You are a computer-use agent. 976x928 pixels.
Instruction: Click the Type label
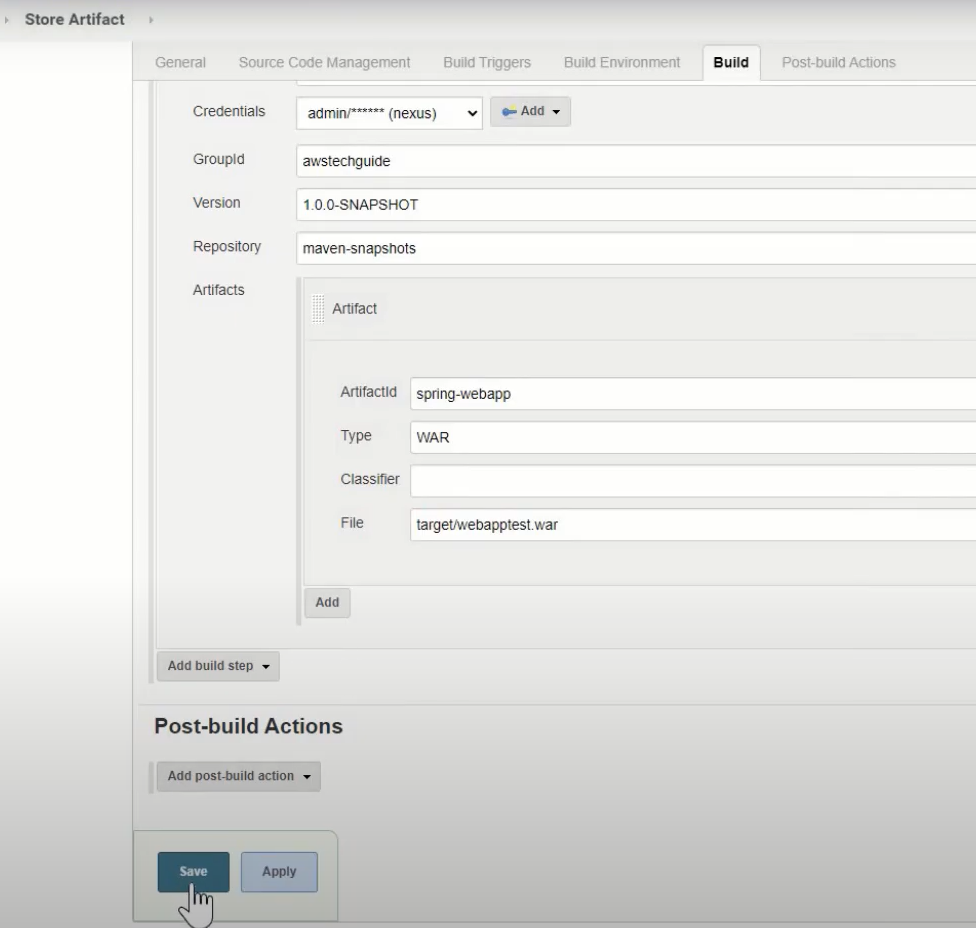click(x=356, y=436)
